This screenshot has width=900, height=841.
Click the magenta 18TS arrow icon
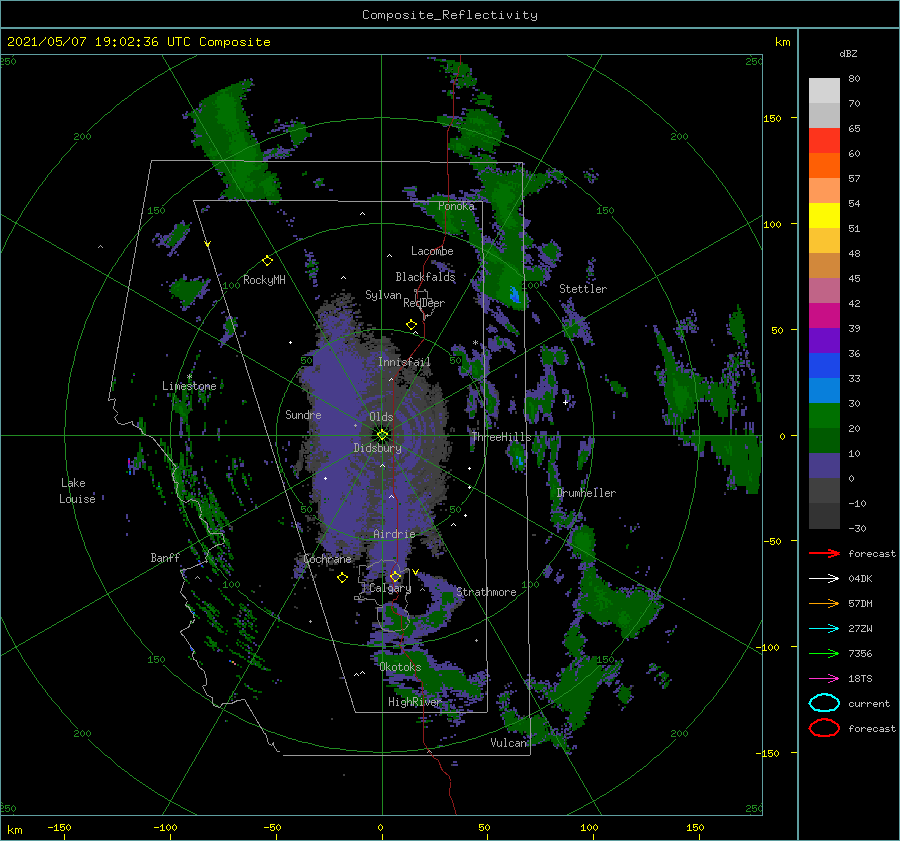coord(824,679)
